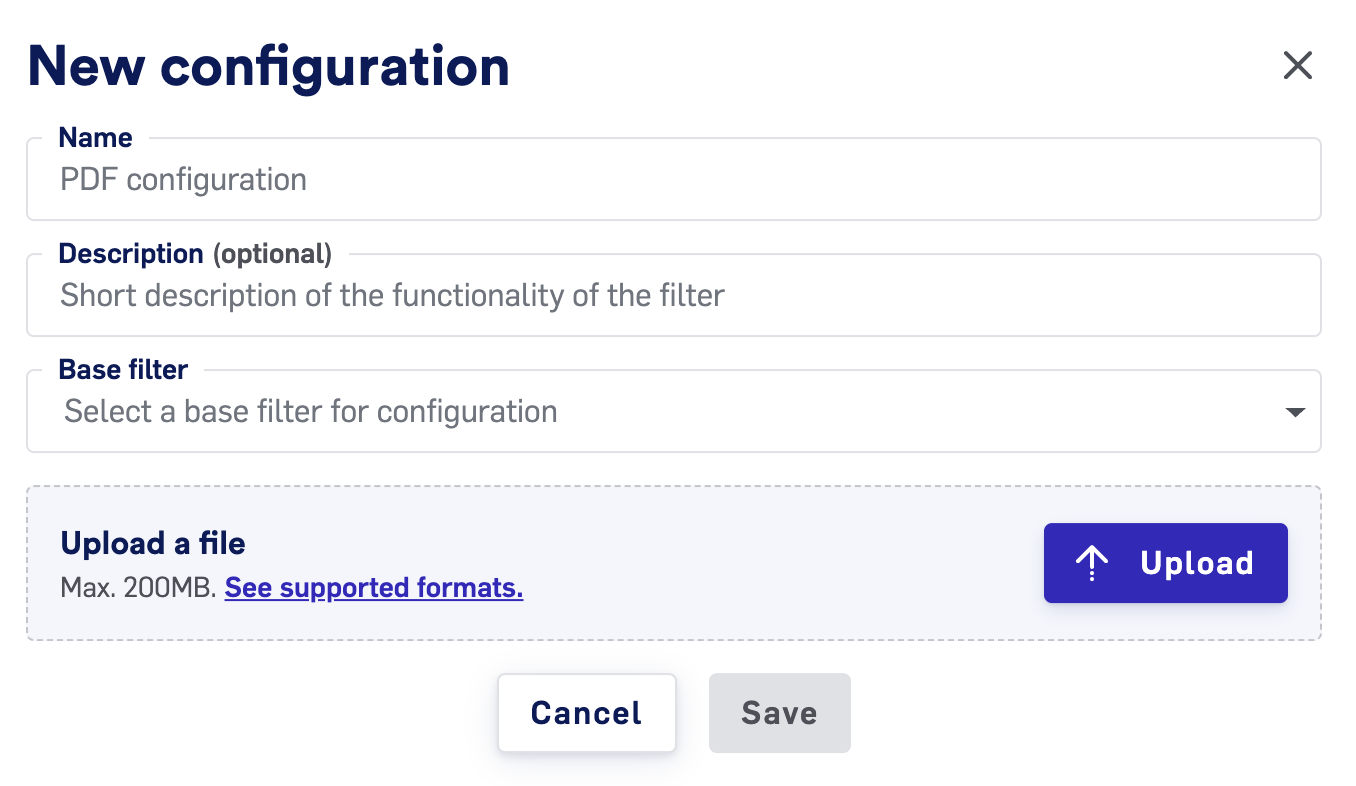
Task: Click the "Upload a file" heading
Action: pos(153,543)
